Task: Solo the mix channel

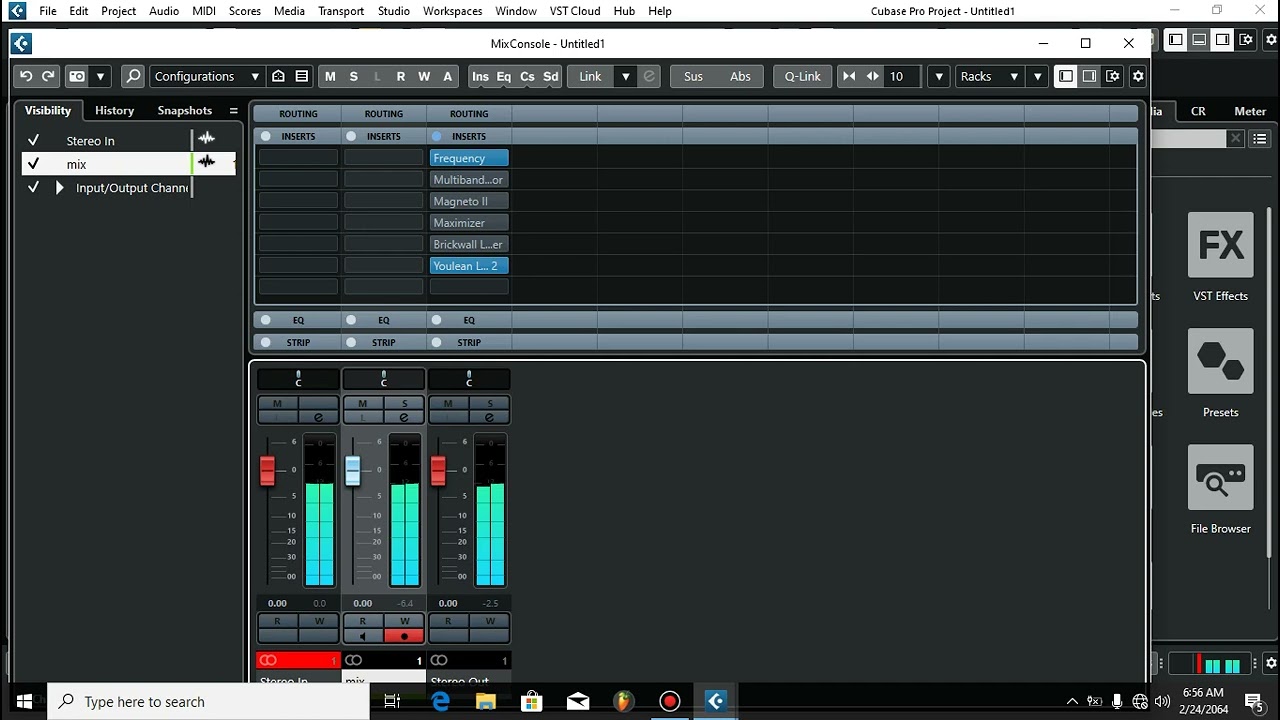Action: coord(404,403)
